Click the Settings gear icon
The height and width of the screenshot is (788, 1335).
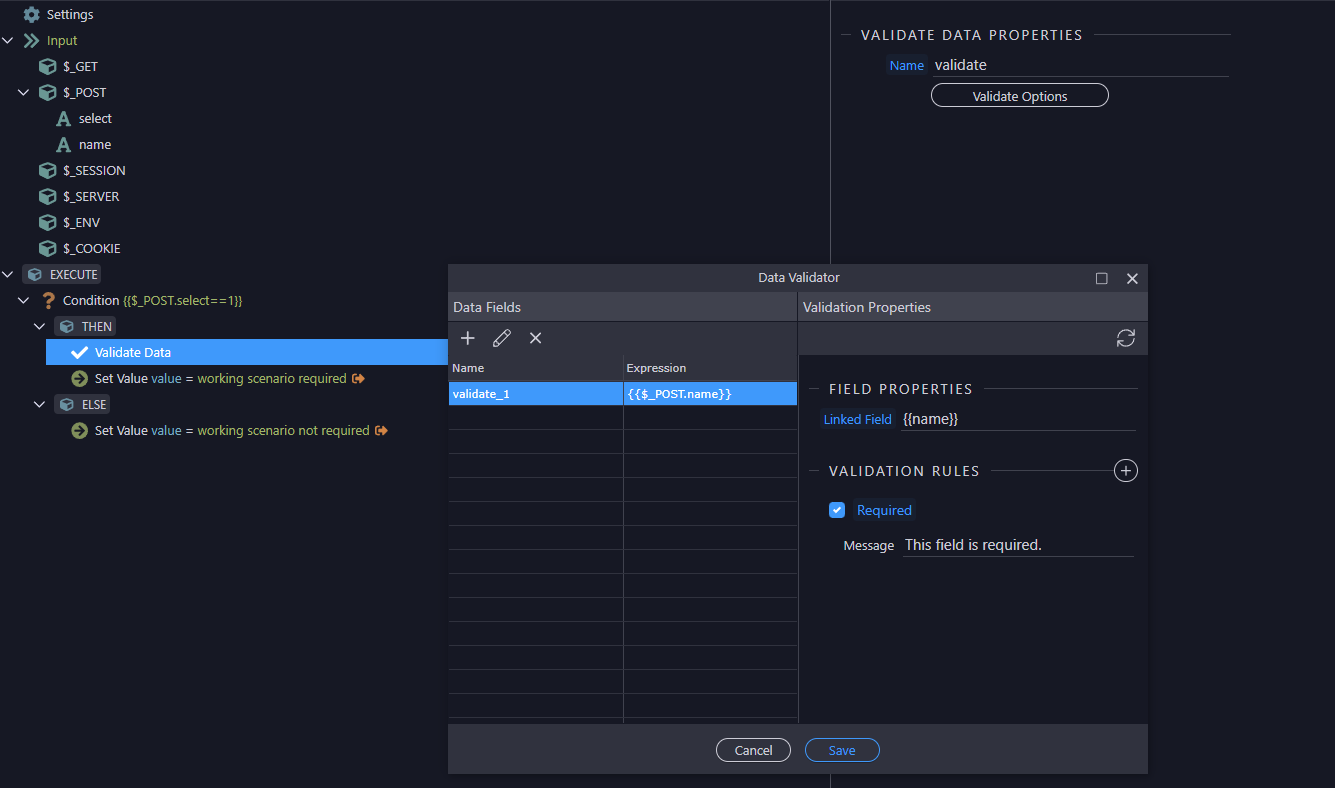tap(32, 15)
